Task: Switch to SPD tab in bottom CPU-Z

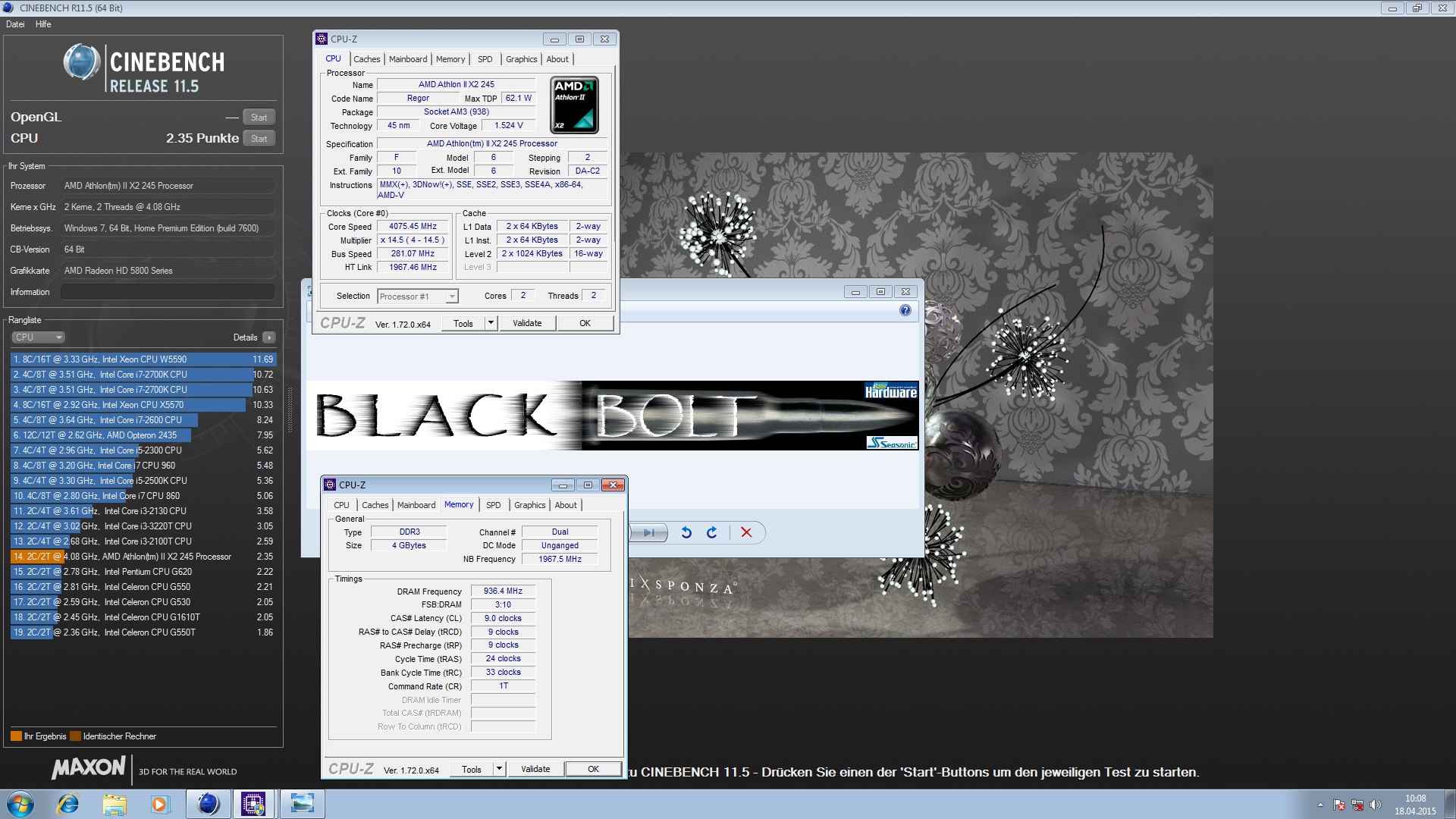Action: pos(494,505)
